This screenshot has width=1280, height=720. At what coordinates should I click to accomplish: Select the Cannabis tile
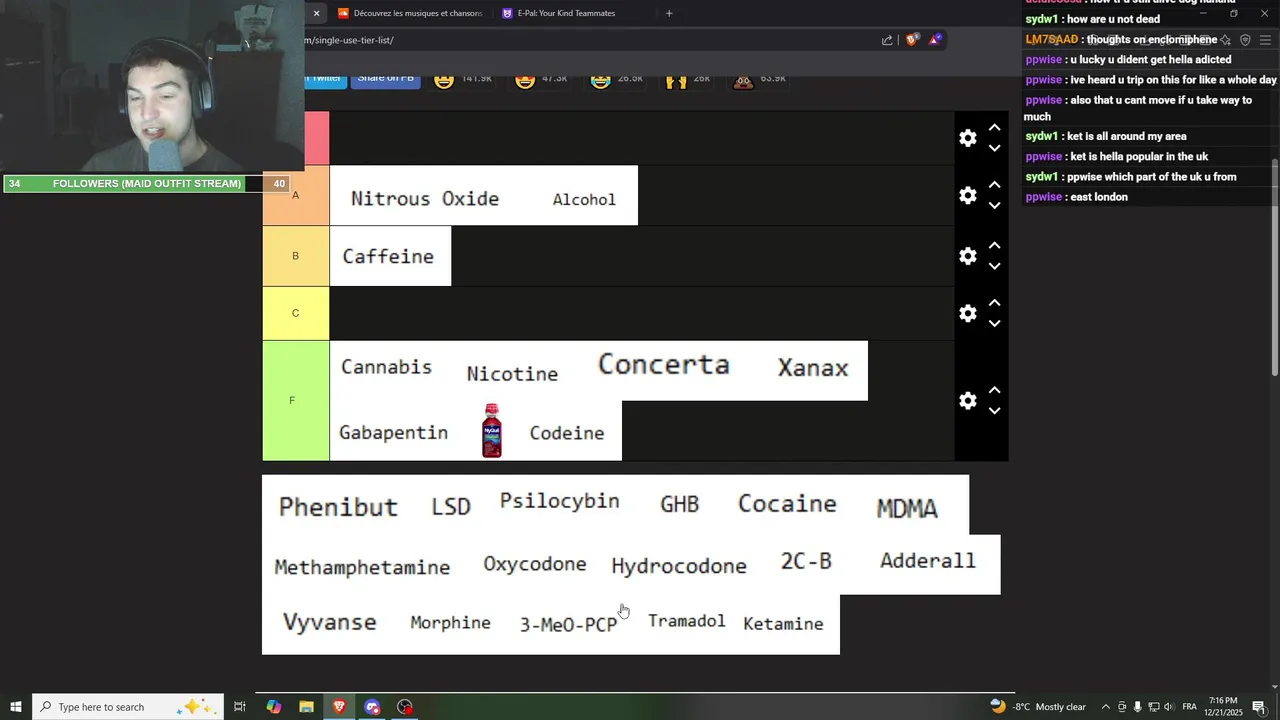pyautogui.click(x=387, y=368)
